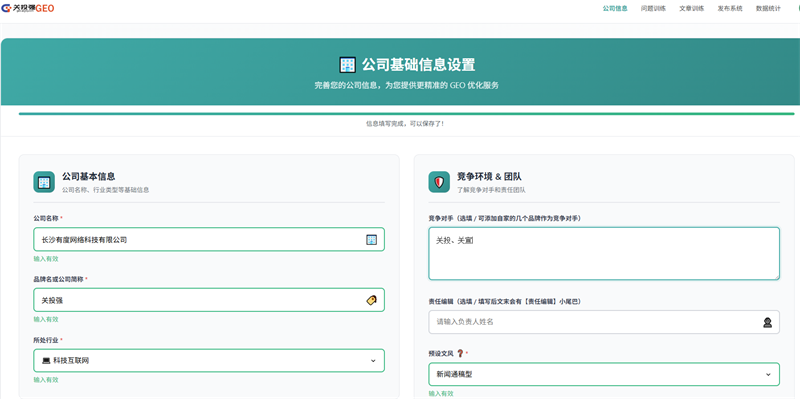Click 公司名称、行业类型等基础信息 description text
Viewport: 800px width, 399px height.
click(106, 190)
